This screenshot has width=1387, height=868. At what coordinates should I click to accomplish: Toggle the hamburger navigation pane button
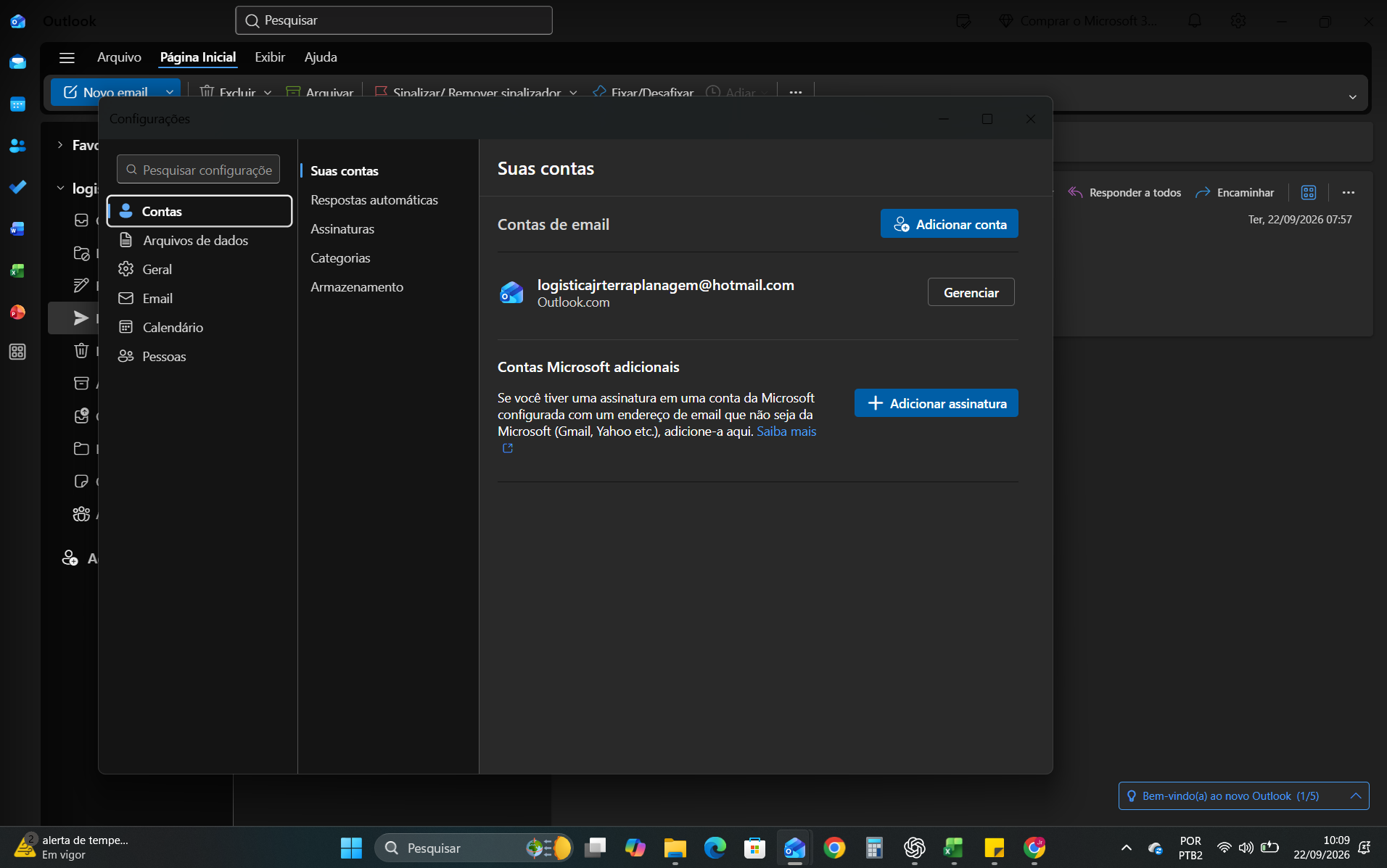pos(67,58)
